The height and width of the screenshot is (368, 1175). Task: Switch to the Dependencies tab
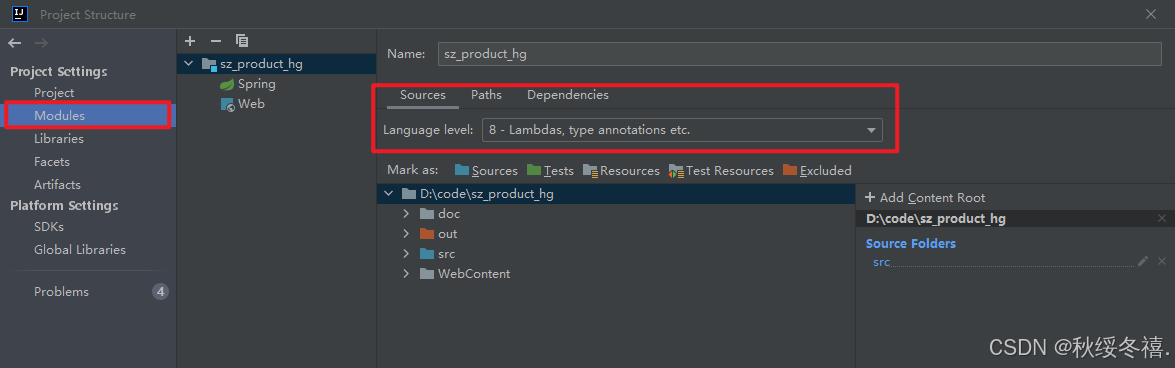coord(568,95)
